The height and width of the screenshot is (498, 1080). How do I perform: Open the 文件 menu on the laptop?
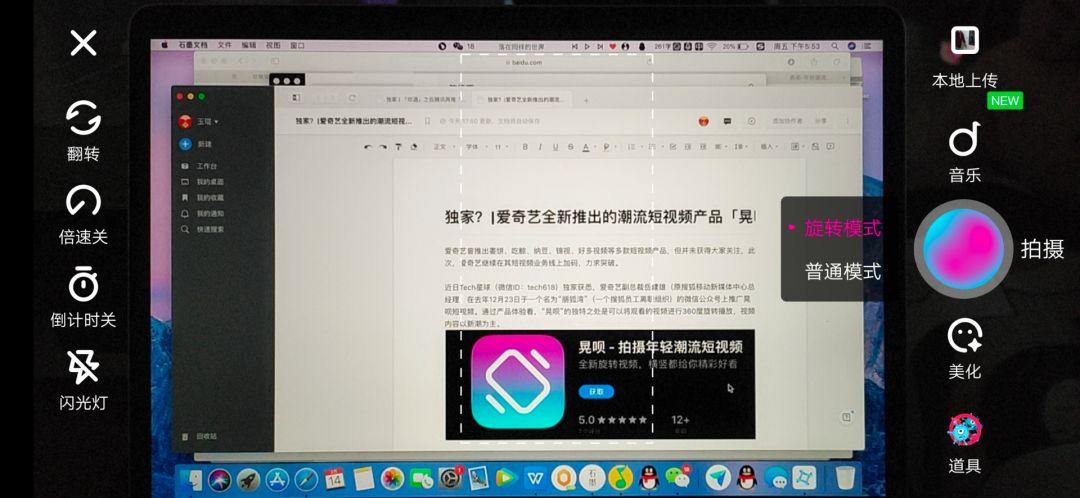coord(225,45)
